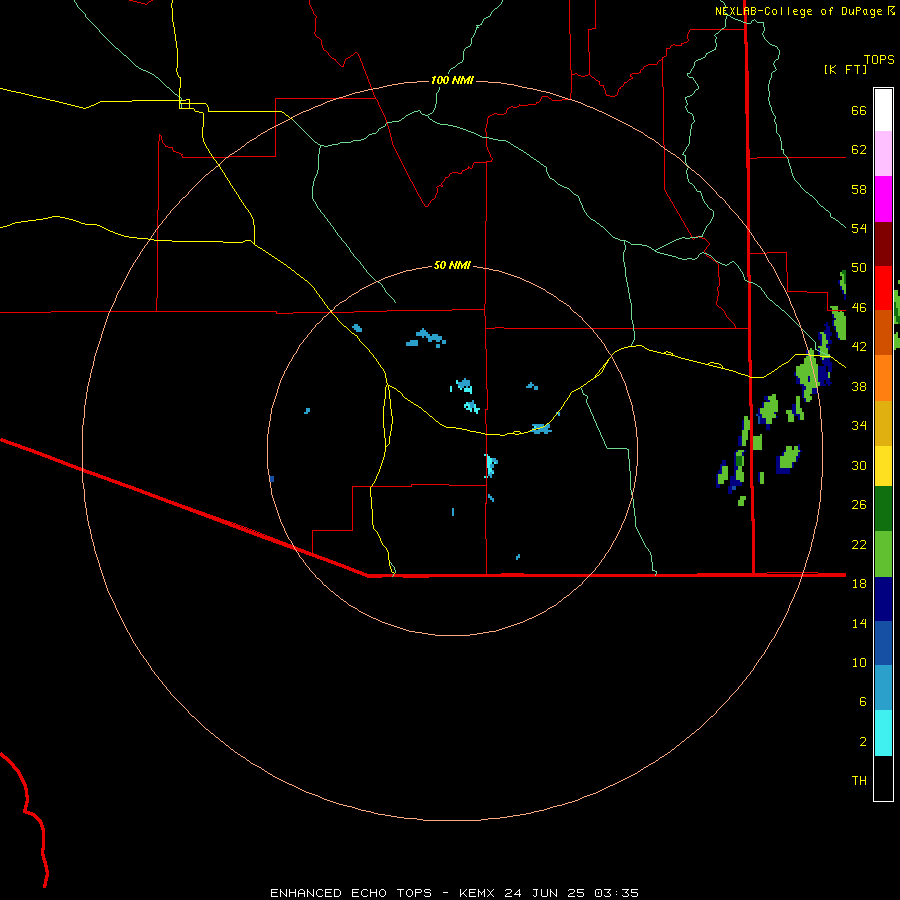
Task: Select the bright red legend swatch
Action: tap(883, 288)
